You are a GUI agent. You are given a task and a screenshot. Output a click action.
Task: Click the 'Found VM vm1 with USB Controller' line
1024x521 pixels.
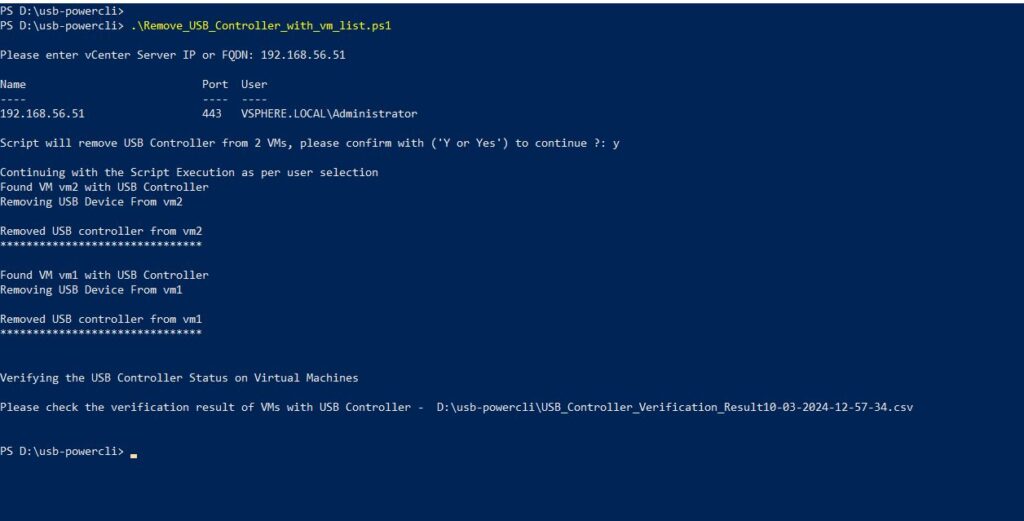tap(104, 275)
